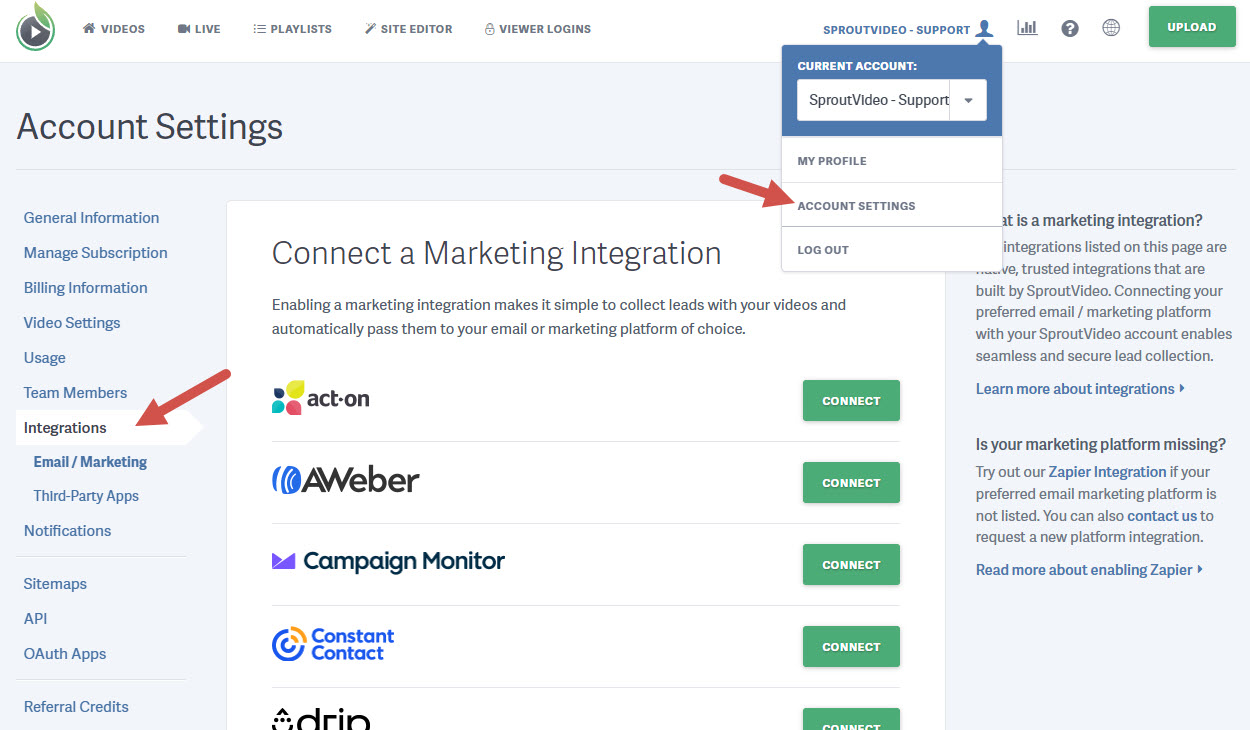
Task: Select Email / Marketing in the sidebar
Action: pyautogui.click(x=89, y=462)
